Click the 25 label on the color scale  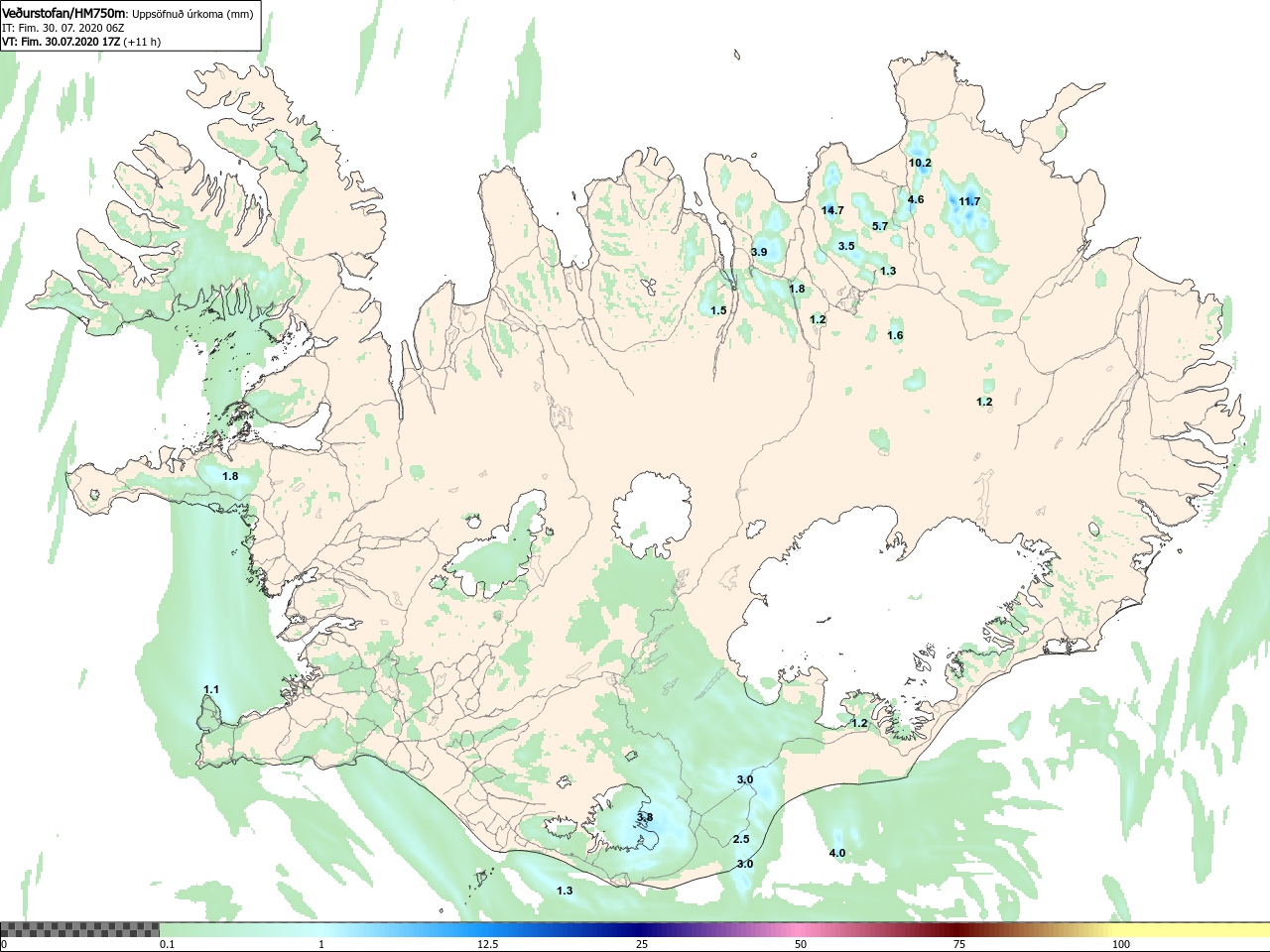(642, 944)
